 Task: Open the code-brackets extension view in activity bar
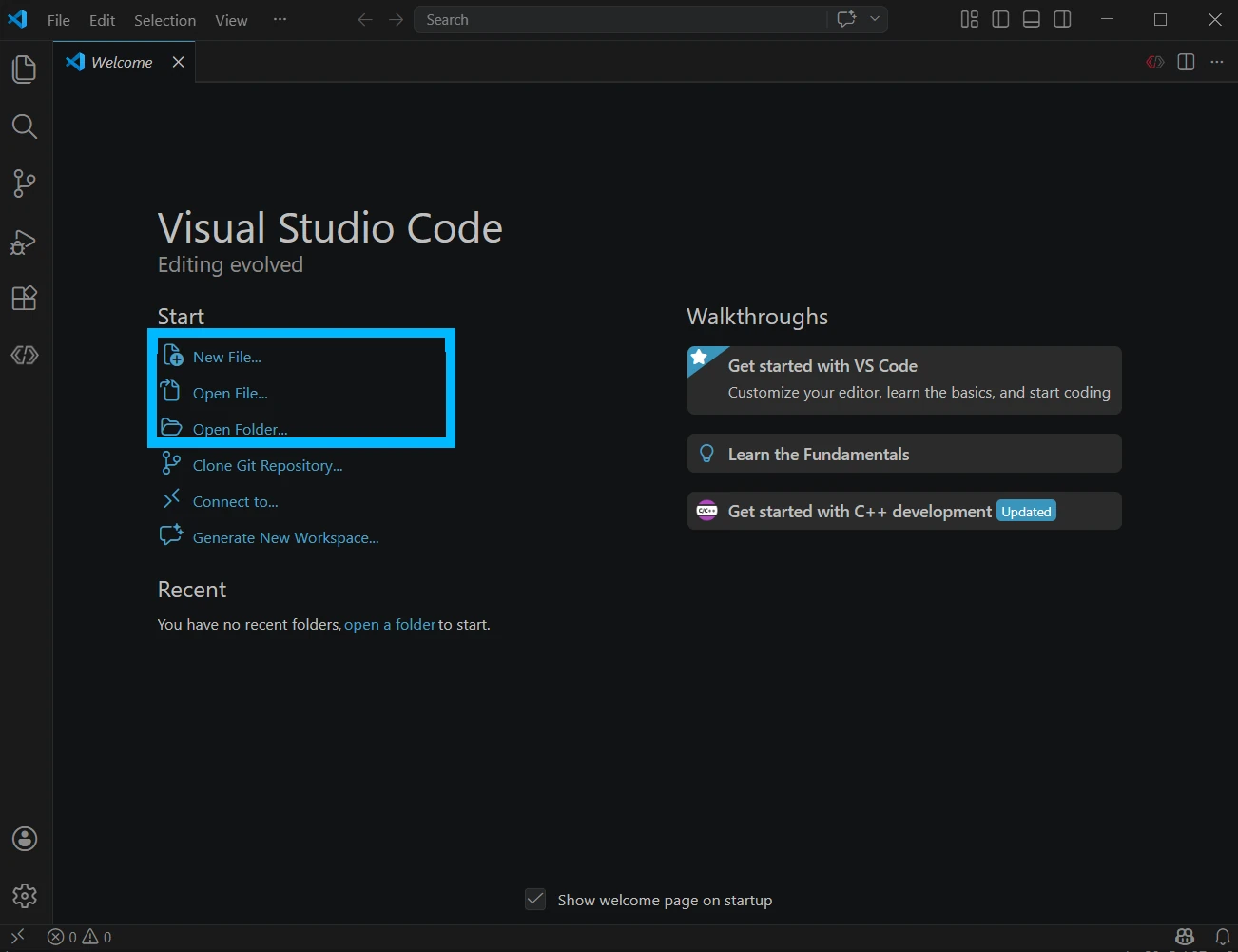coord(25,355)
